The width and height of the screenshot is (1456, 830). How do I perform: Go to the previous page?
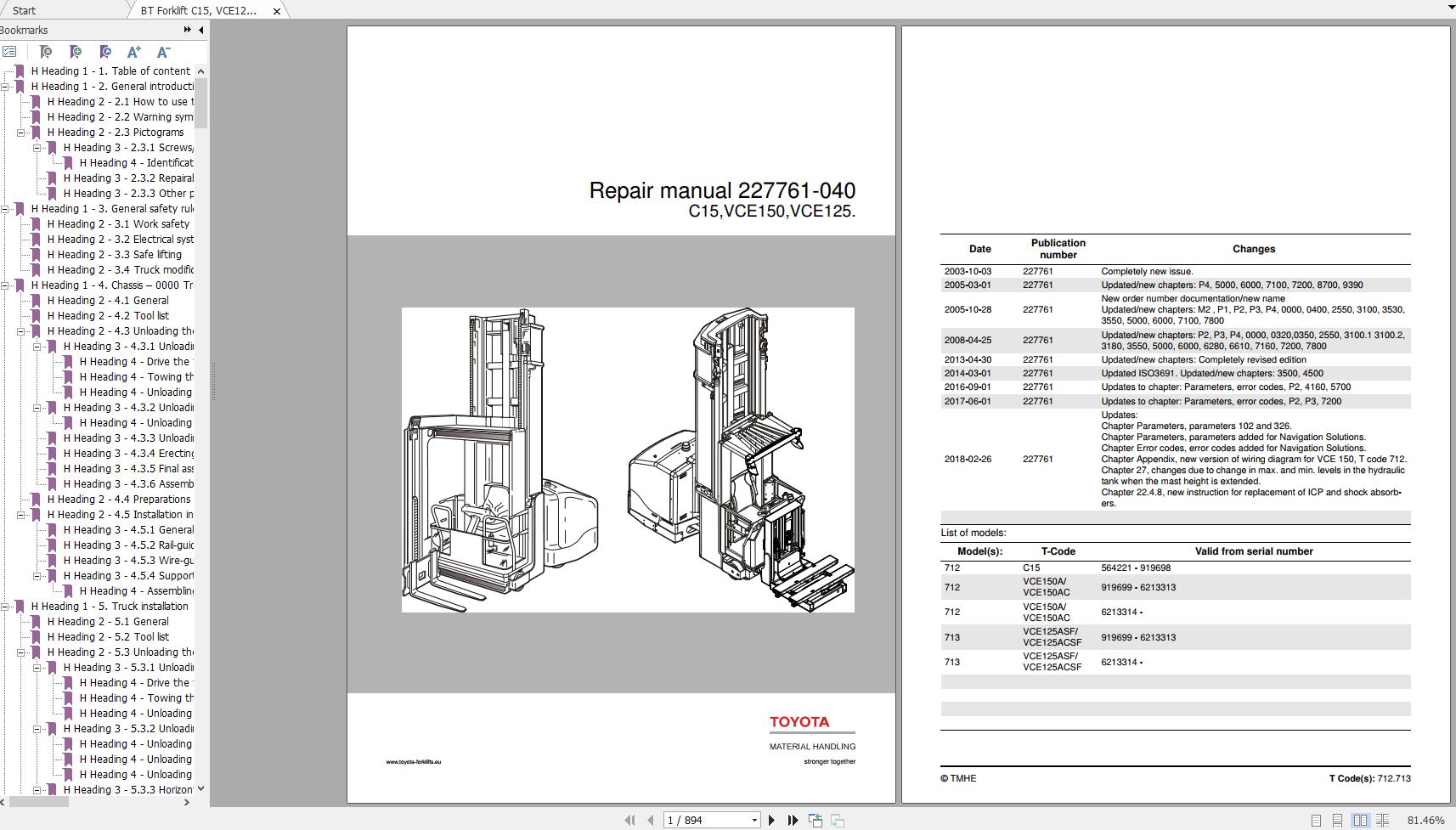(x=651, y=820)
